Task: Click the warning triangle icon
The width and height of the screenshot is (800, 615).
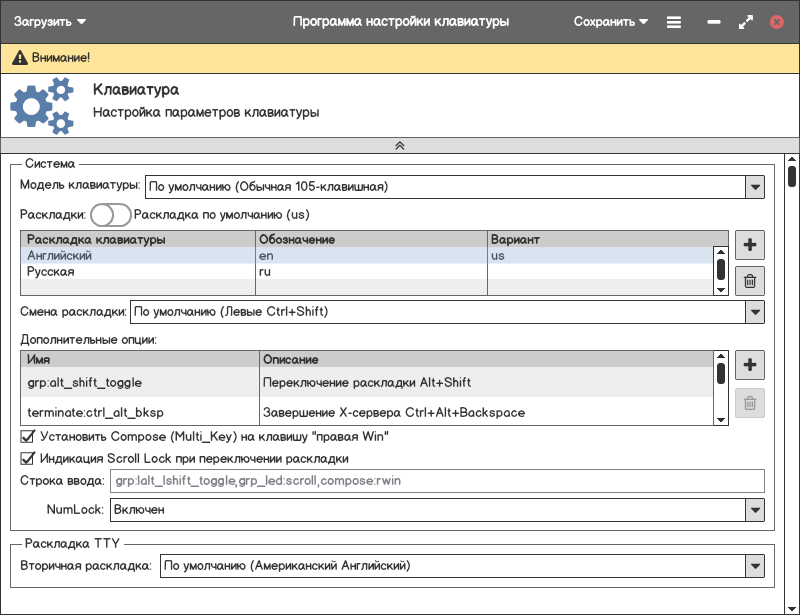Action: point(19,58)
